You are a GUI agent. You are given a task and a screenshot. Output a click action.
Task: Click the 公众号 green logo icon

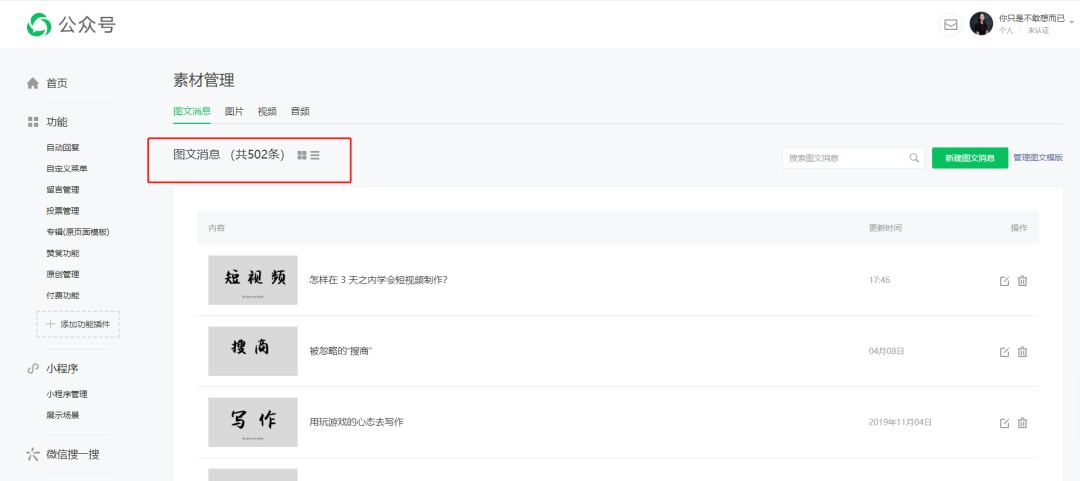click(39, 25)
